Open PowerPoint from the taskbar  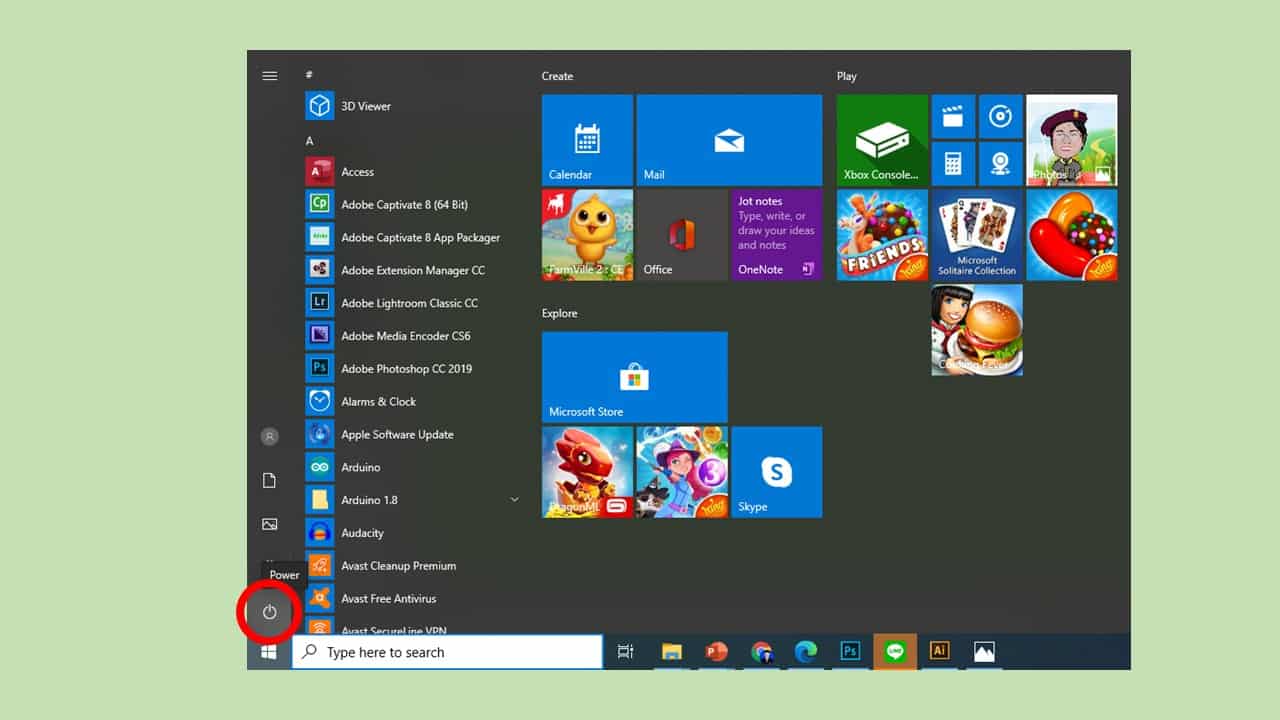[x=716, y=652]
